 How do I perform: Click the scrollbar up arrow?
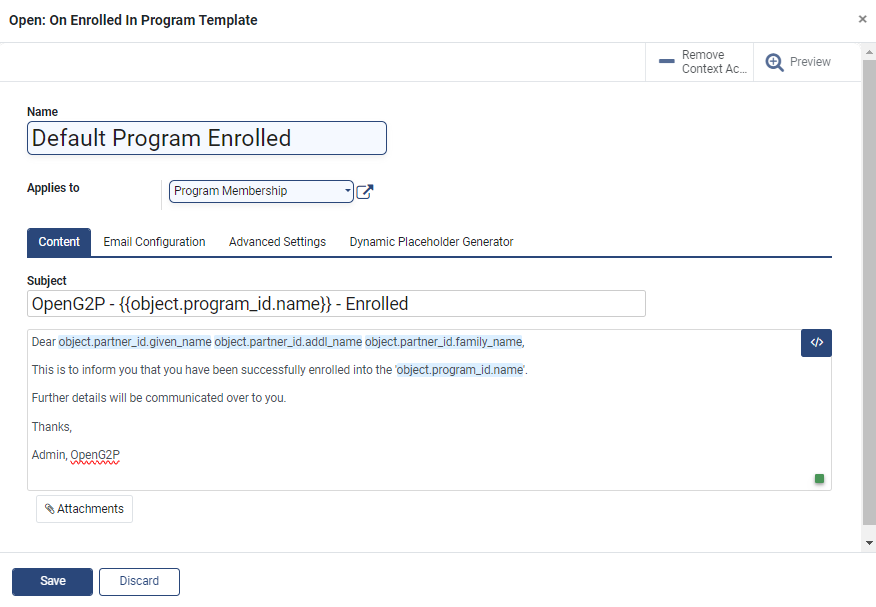pyautogui.click(x=869, y=52)
